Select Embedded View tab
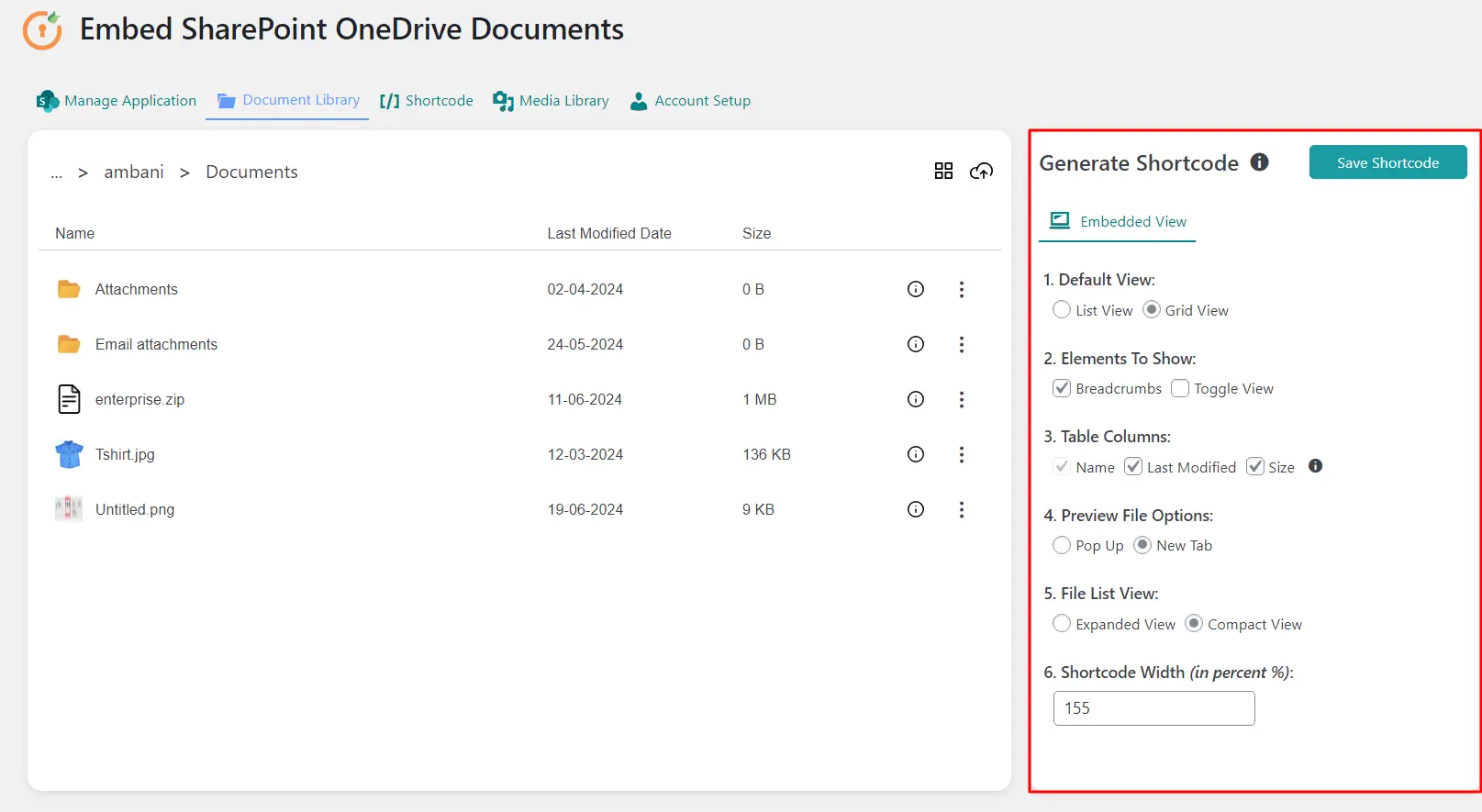This screenshot has height=812, width=1482. tap(1118, 221)
